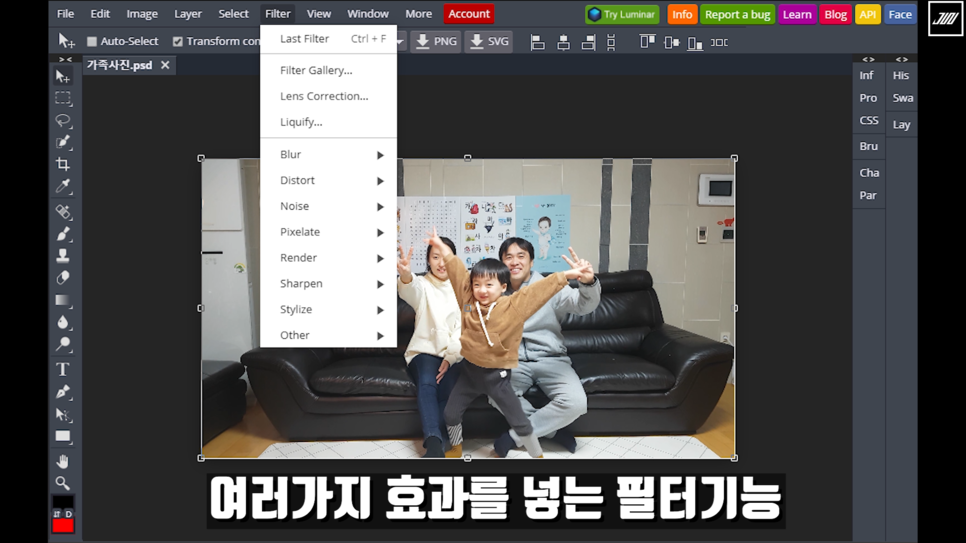
Task: Select the Path Select tool
Action: 63,414
